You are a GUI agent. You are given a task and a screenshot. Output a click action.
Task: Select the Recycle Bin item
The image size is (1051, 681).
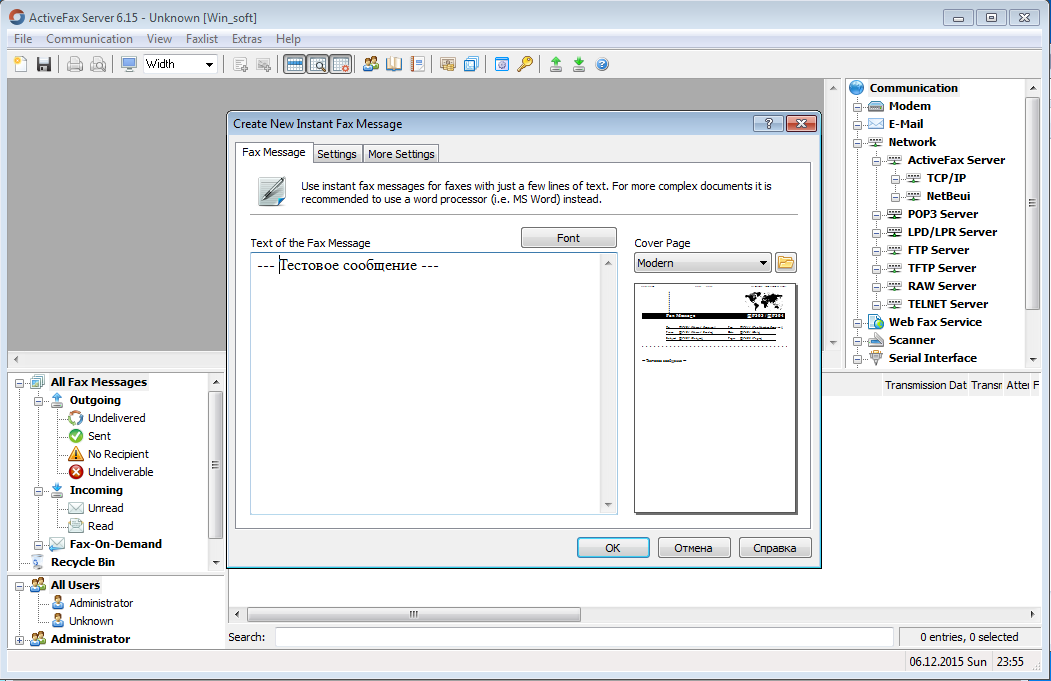(x=82, y=562)
